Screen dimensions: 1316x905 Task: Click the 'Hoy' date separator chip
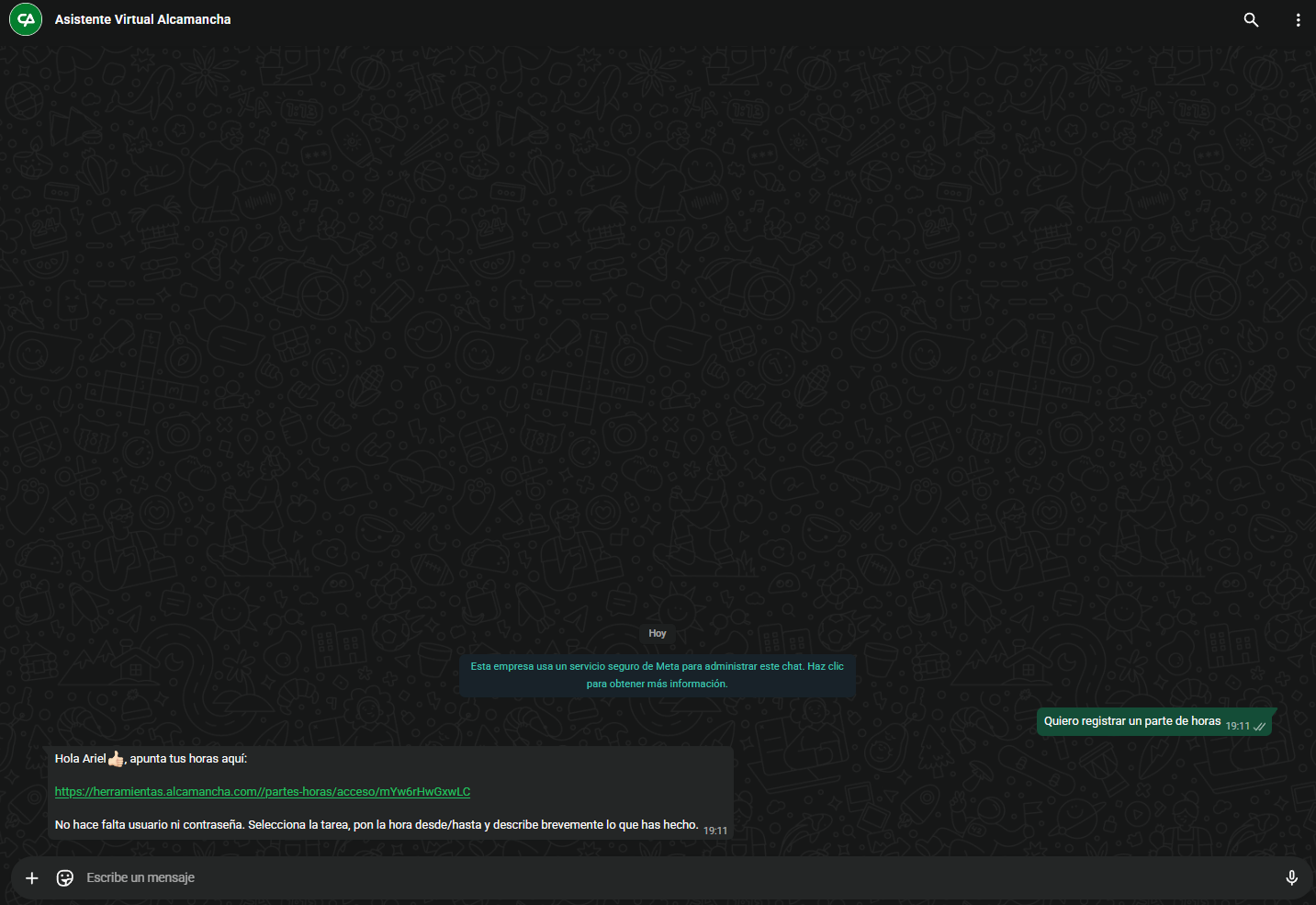pyautogui.click(x=658, y=634)
